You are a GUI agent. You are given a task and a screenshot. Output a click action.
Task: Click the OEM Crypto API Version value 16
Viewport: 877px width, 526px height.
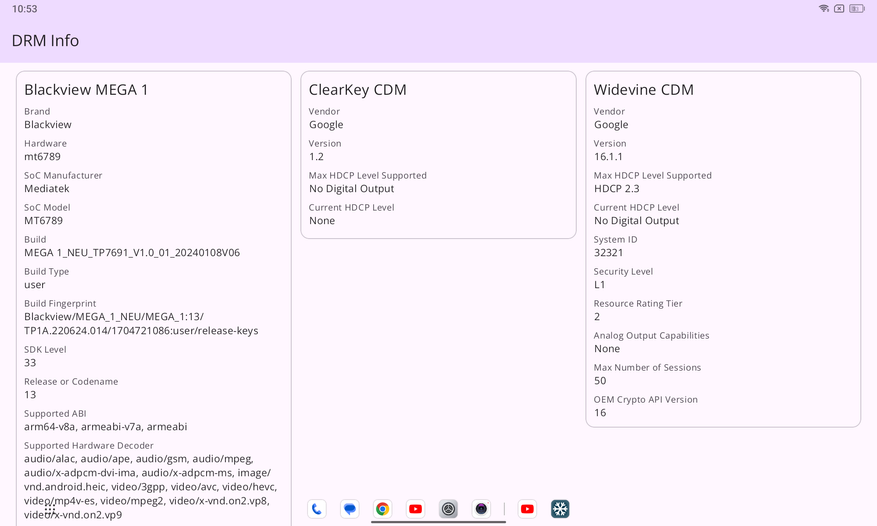coord(600,413)
